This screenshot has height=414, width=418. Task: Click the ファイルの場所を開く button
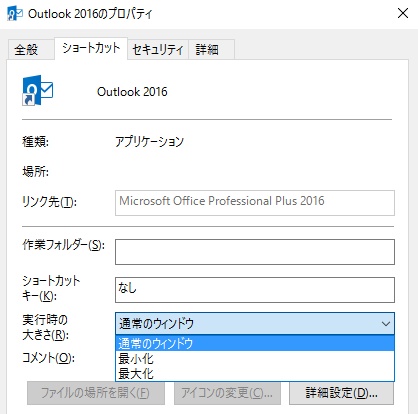[x=96, y=393]
